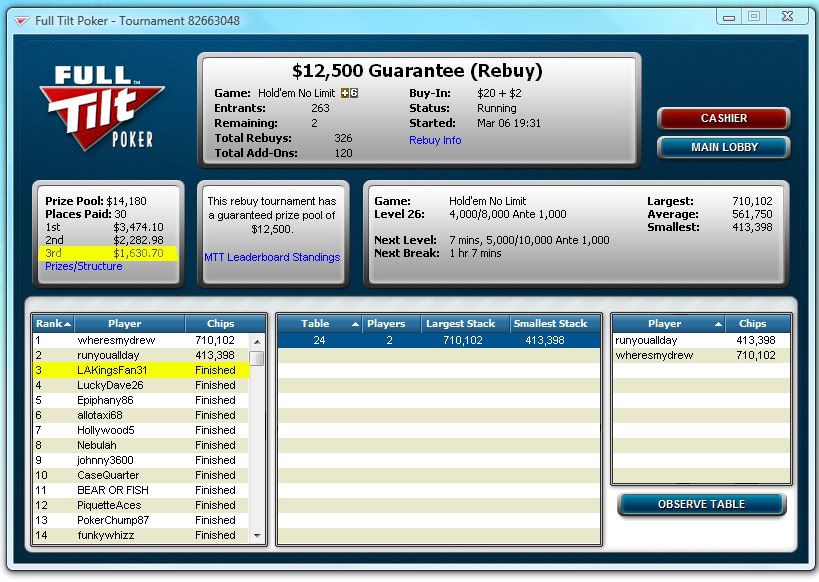Image resolution: width=819 pixels, height=582 pixels.
Task: Click the Buy-In value $20 + $2
Action: click(x=499, y=93)
